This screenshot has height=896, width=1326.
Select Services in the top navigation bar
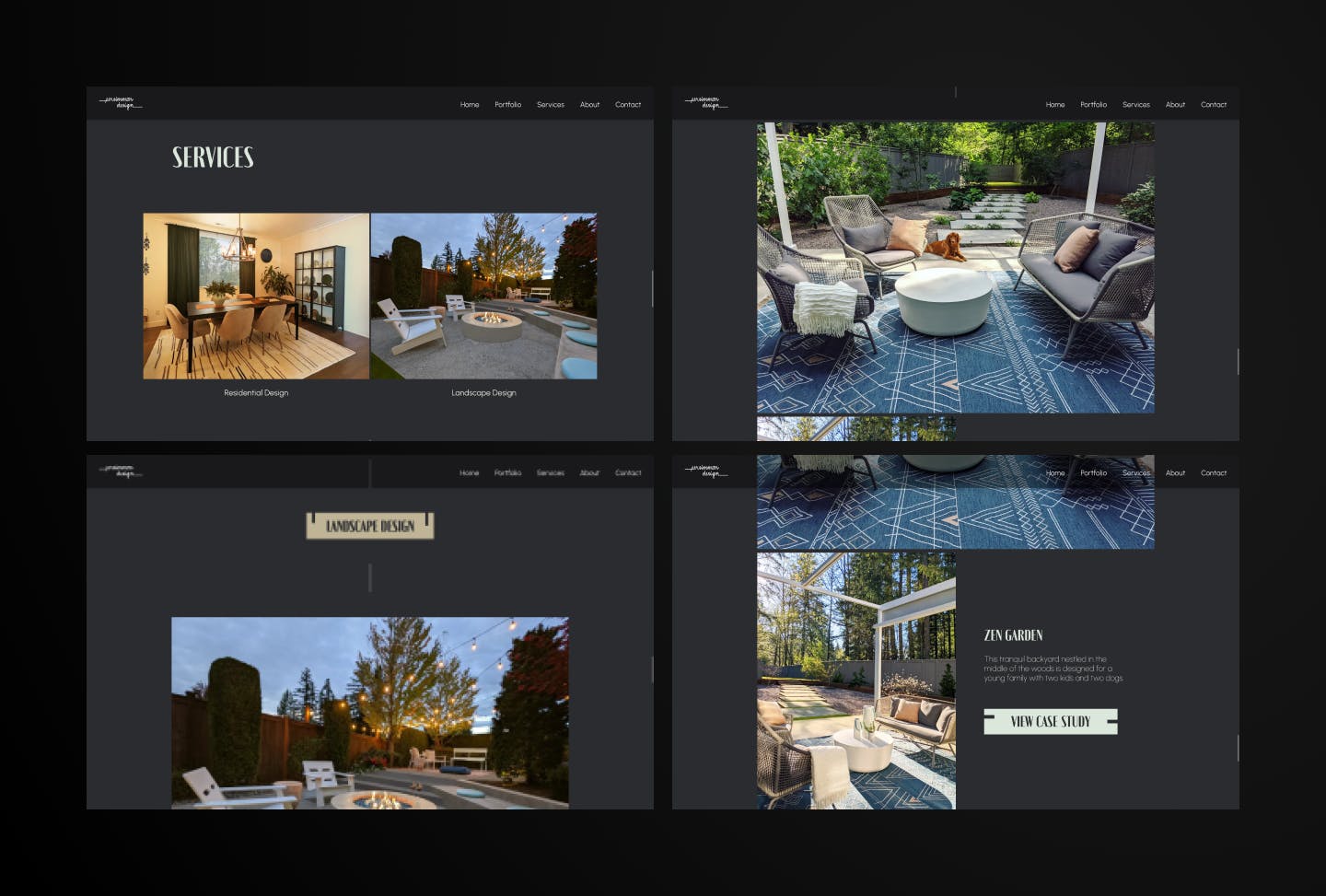(x=551, y=104)
